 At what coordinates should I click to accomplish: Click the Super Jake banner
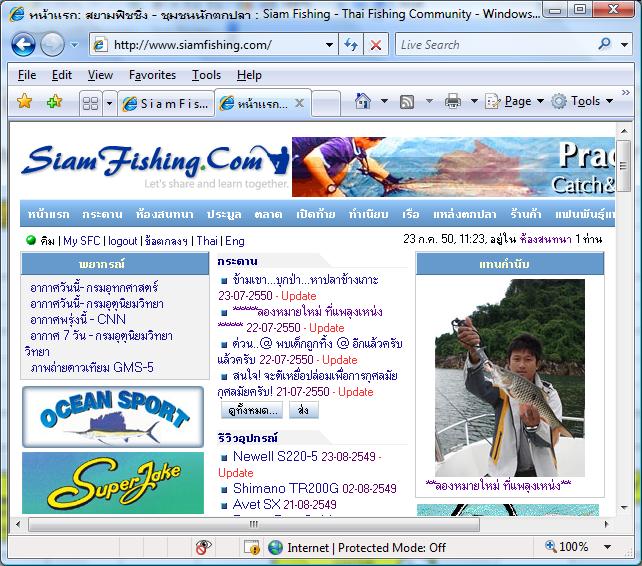[x=113, y=483]
